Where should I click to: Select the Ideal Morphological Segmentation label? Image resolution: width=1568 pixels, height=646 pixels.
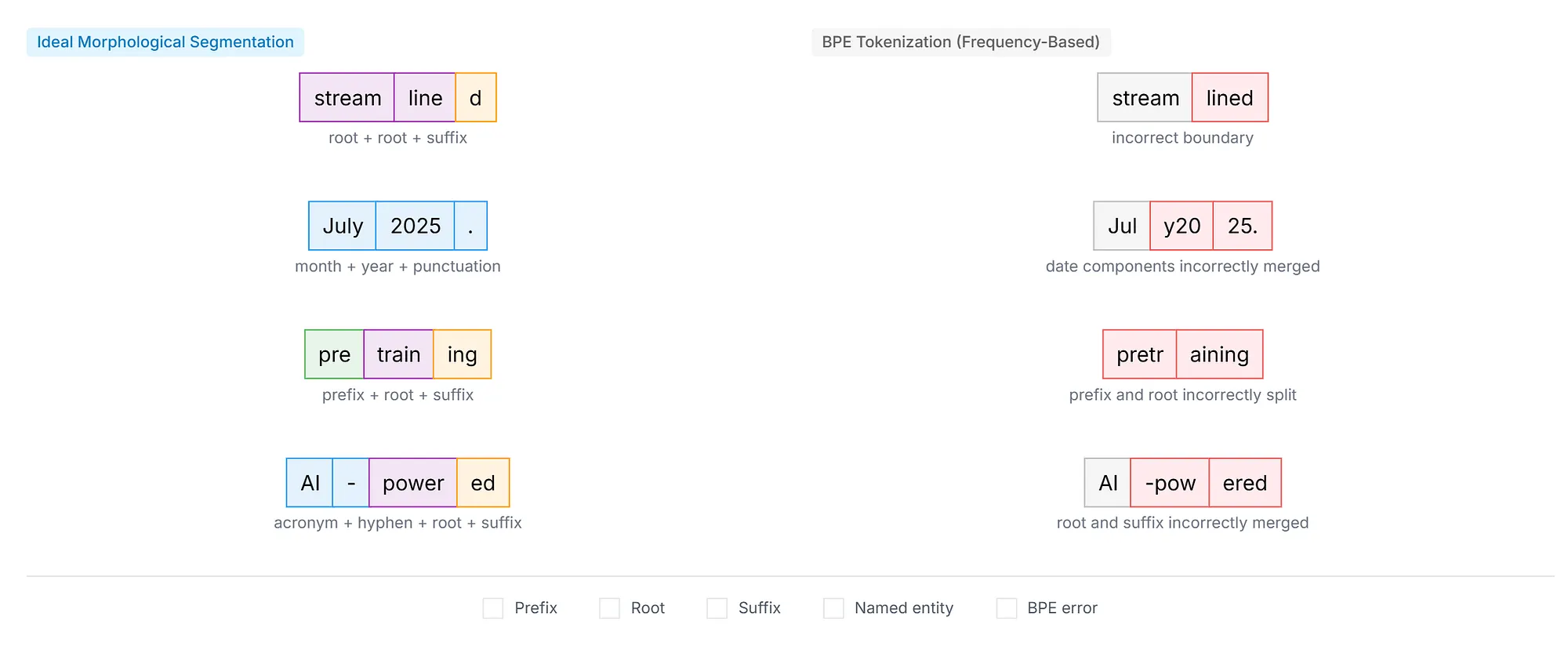pyautogui.click(x=165, y=42)
